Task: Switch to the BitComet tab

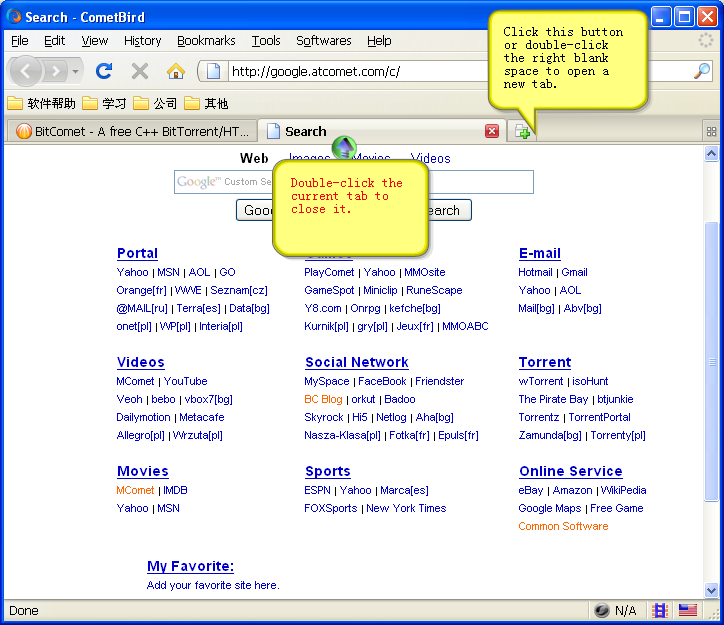Action: coord(132,132)
